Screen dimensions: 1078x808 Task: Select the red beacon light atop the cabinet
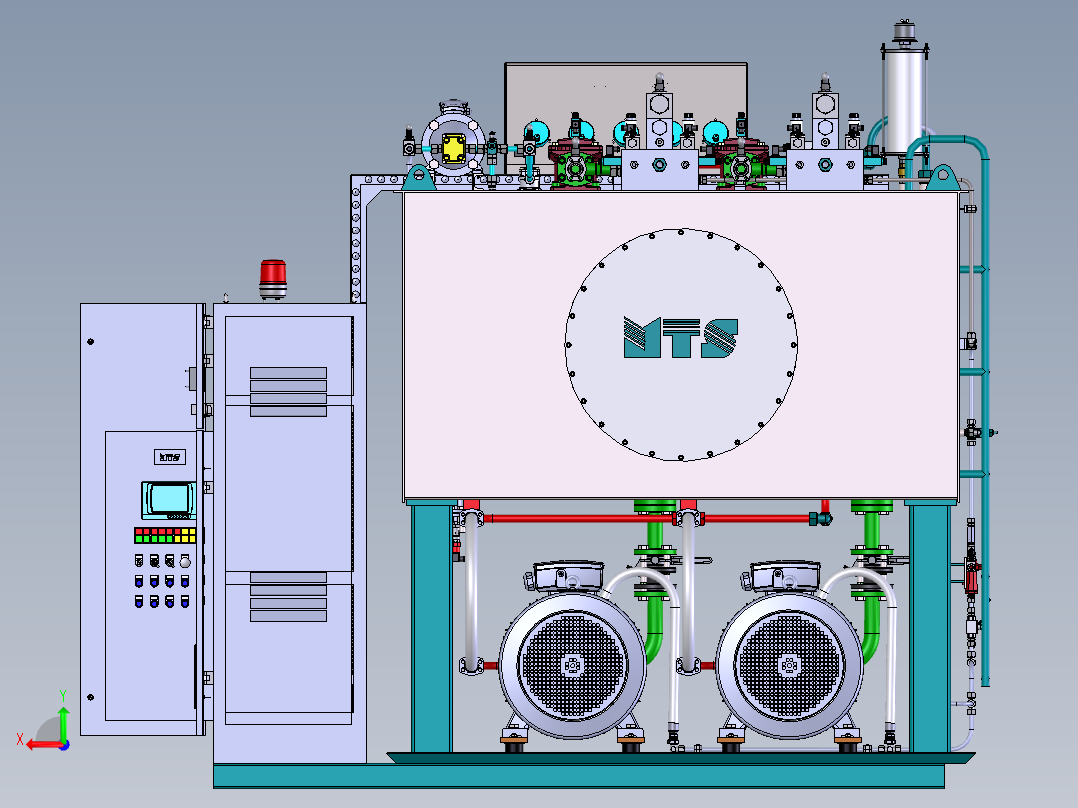point(273,279)
